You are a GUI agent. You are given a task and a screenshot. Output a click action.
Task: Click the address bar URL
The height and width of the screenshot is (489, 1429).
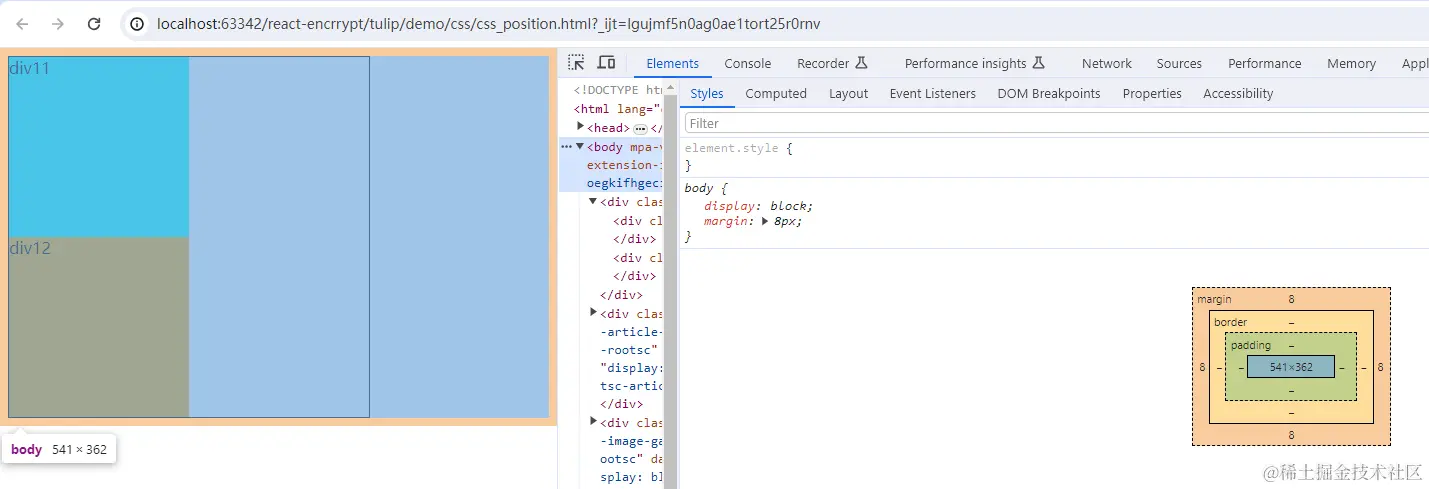489,23
